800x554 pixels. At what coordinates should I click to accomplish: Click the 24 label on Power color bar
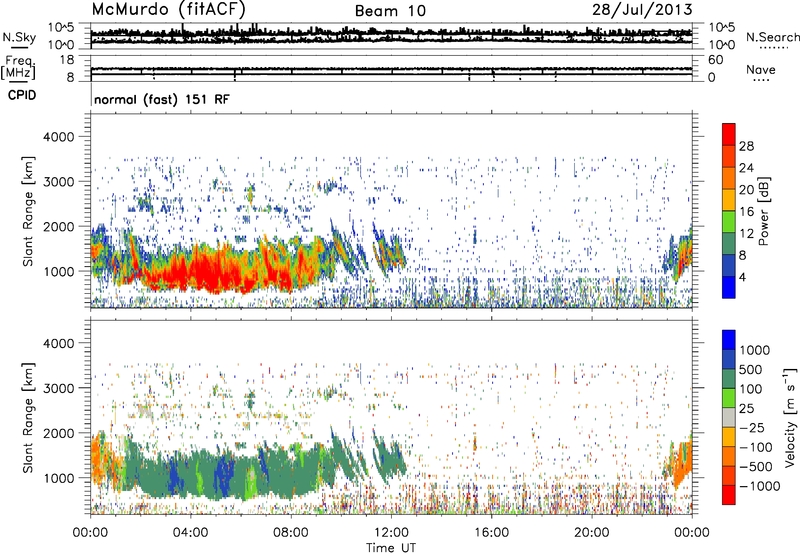coord(746,168)
